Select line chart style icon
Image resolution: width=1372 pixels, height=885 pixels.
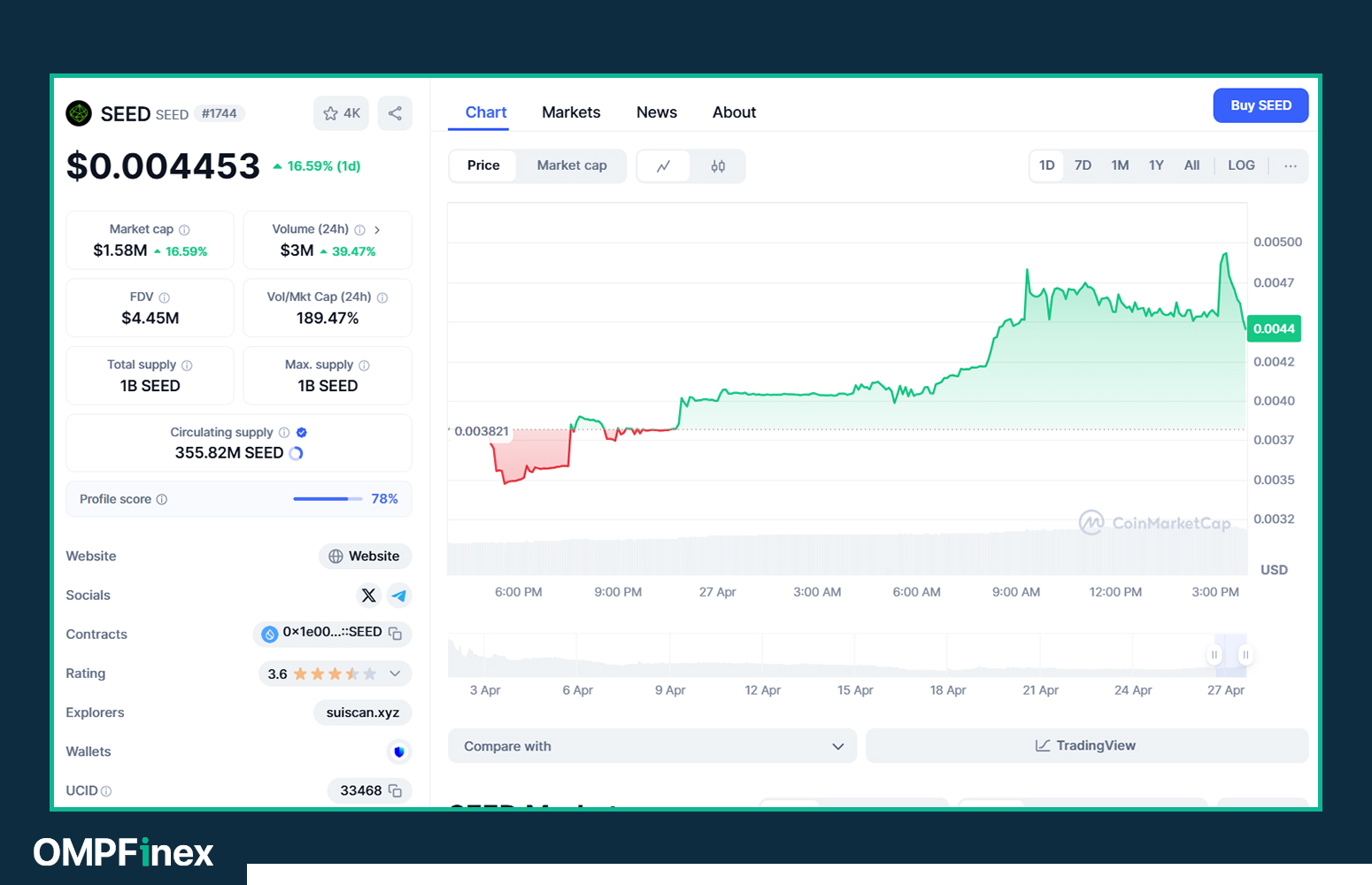click(x=664, y=165)
